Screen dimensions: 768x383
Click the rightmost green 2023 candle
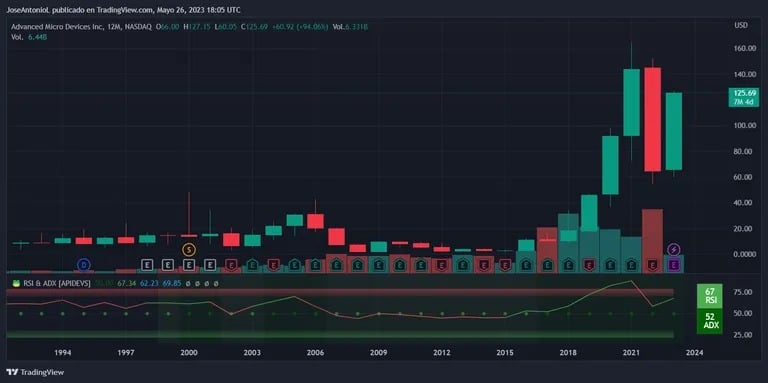(674, 131)
